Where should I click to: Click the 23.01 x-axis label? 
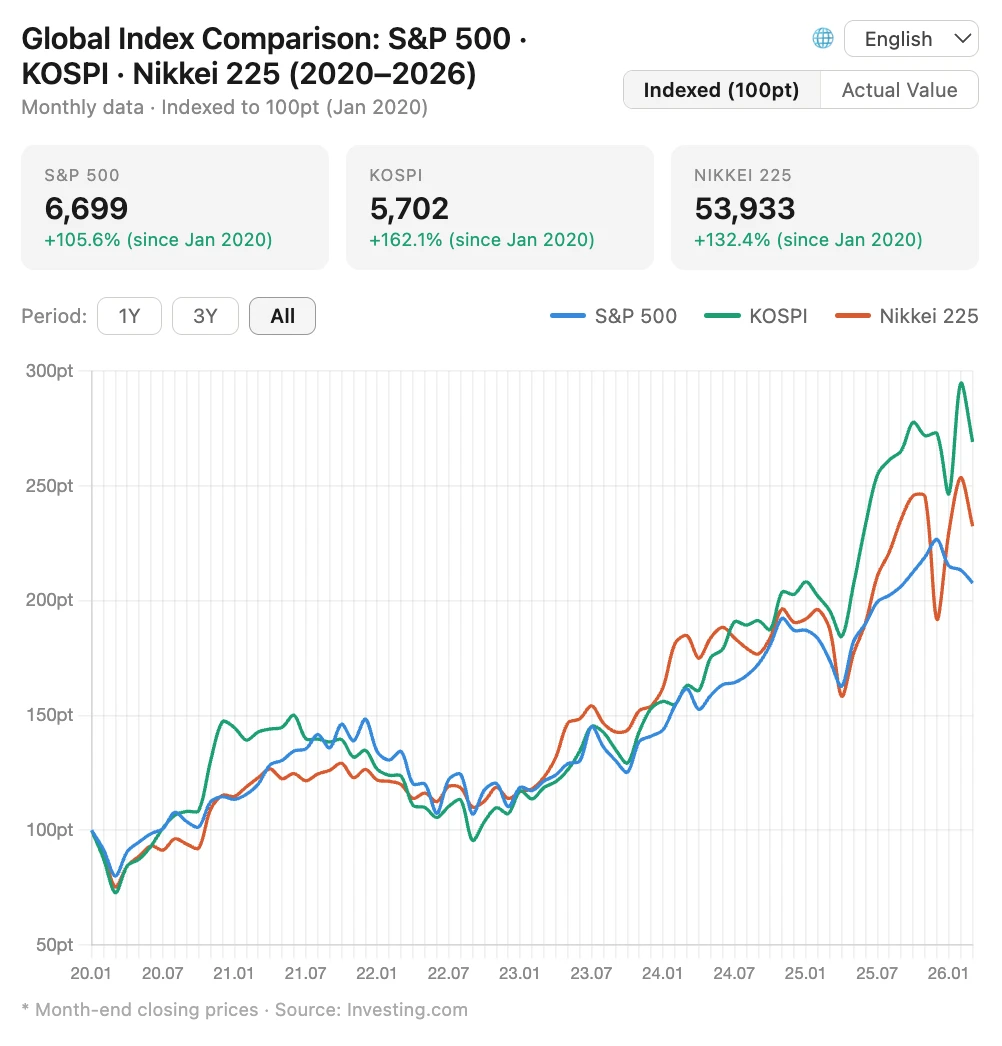(x=519, y=973)
